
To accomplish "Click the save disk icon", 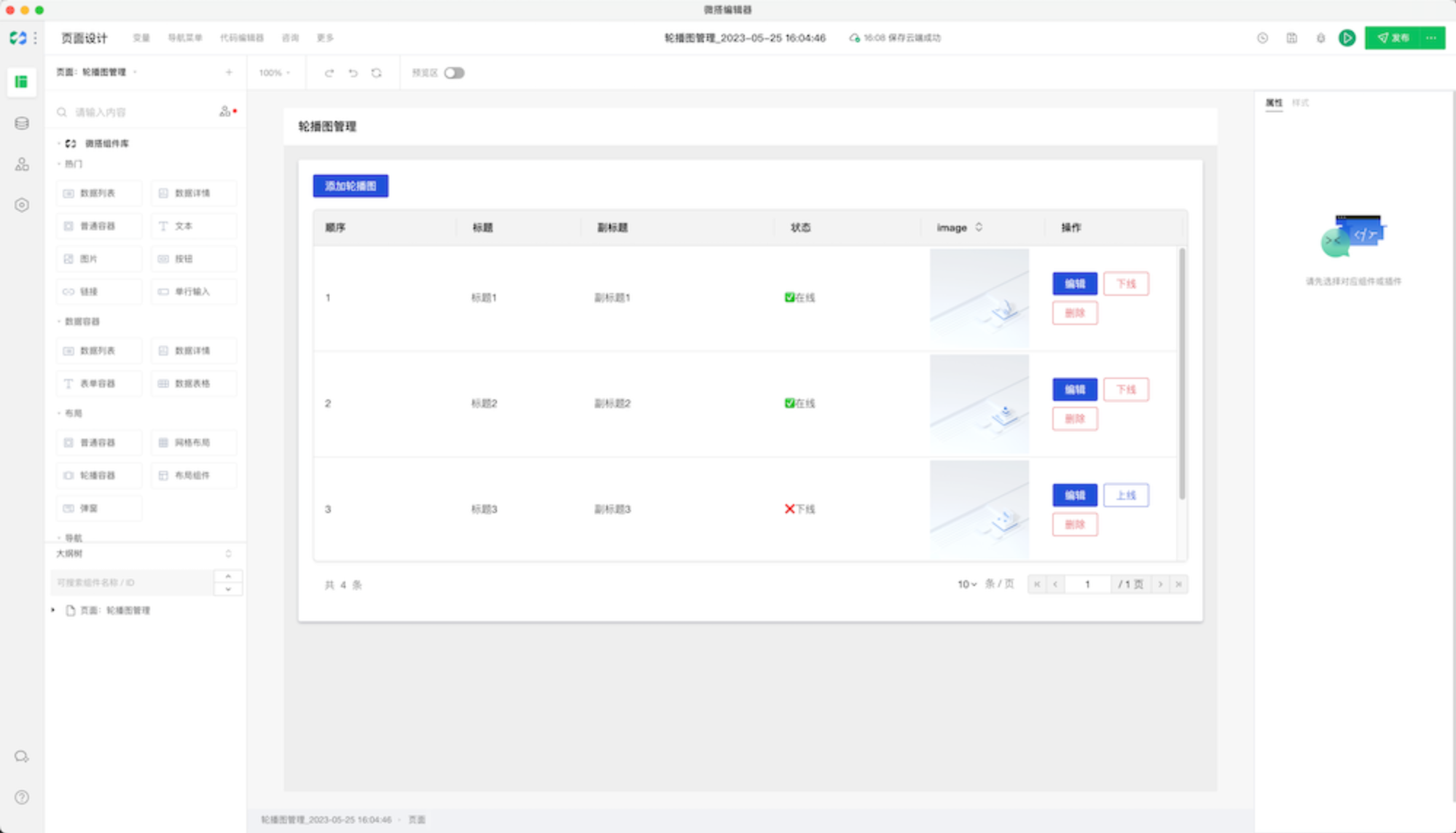I will point(1291,38).
